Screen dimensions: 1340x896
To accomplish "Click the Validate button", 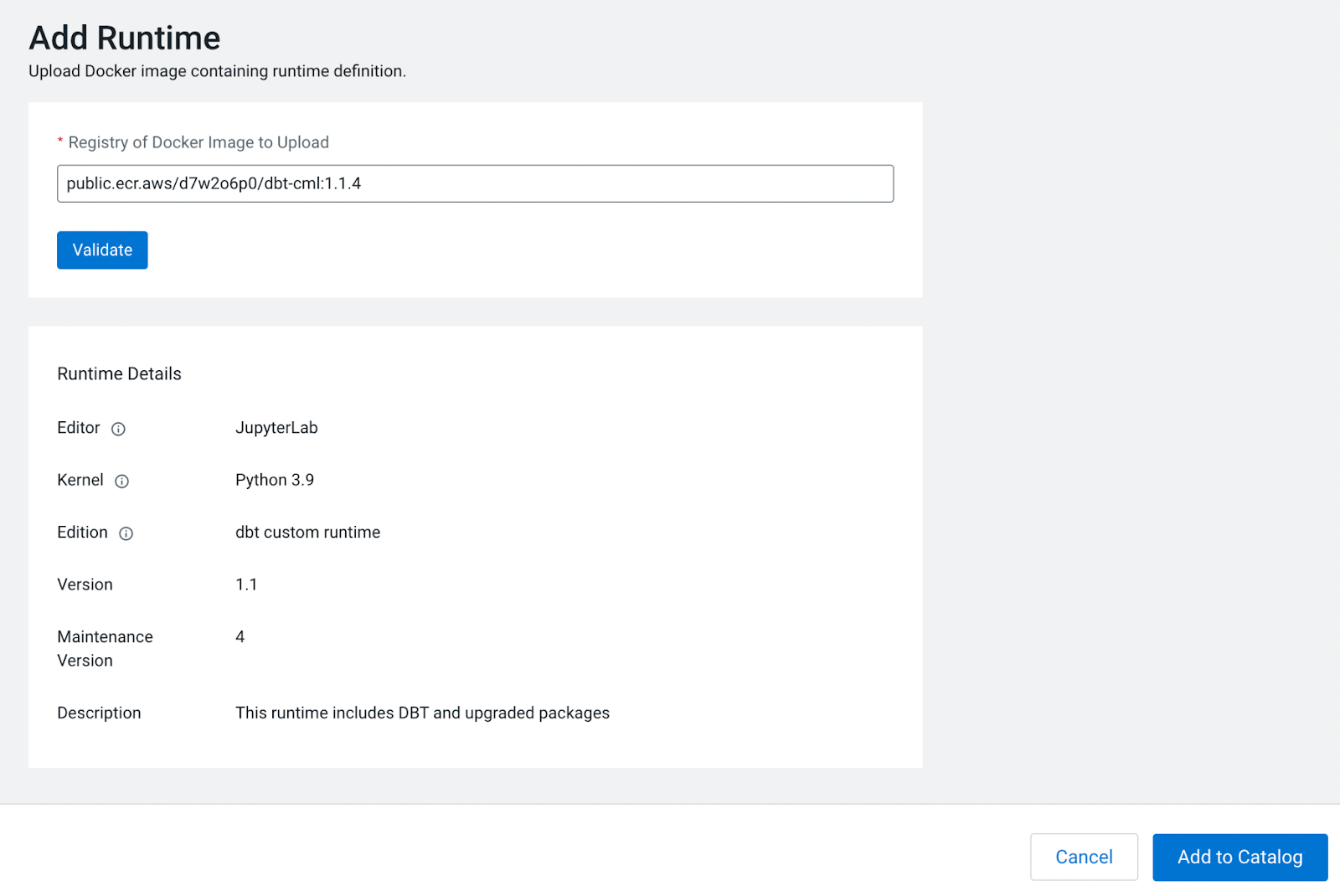I will pyautogui.click(x=101, y=250).
